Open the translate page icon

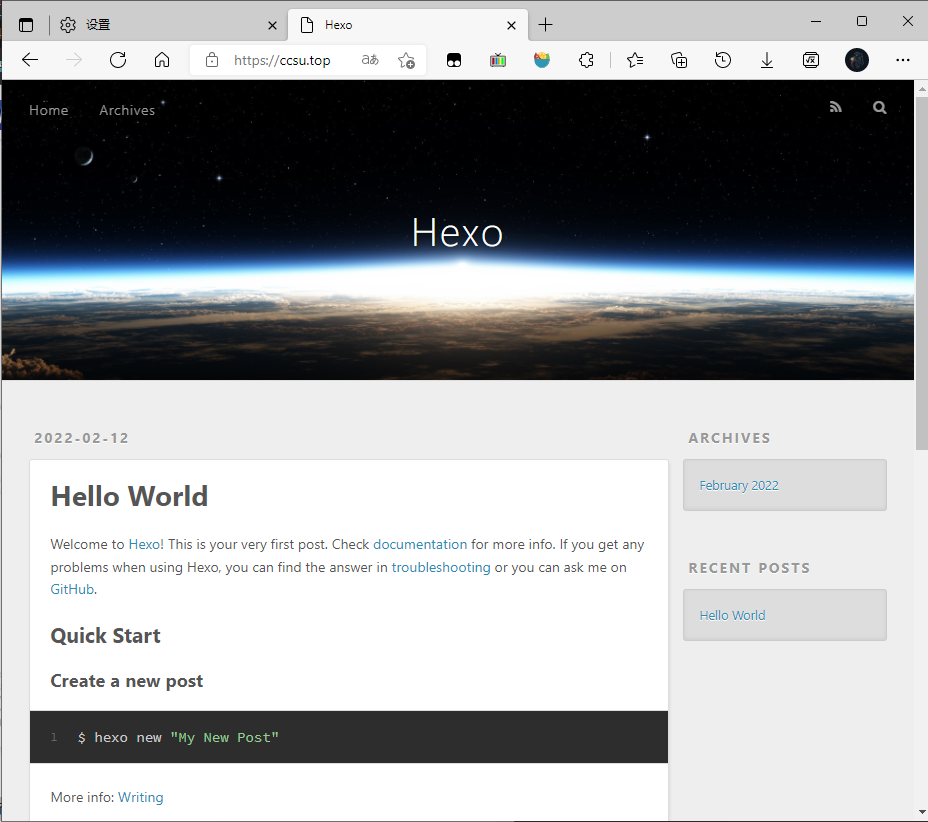tap(370, 60)
